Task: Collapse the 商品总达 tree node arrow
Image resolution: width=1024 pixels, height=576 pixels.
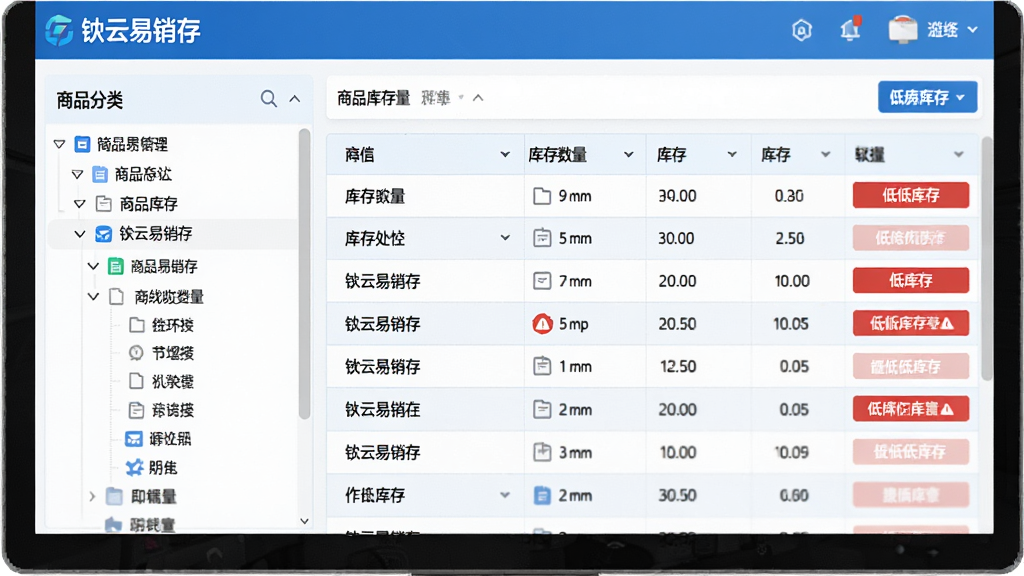Action: pos(77,174)
